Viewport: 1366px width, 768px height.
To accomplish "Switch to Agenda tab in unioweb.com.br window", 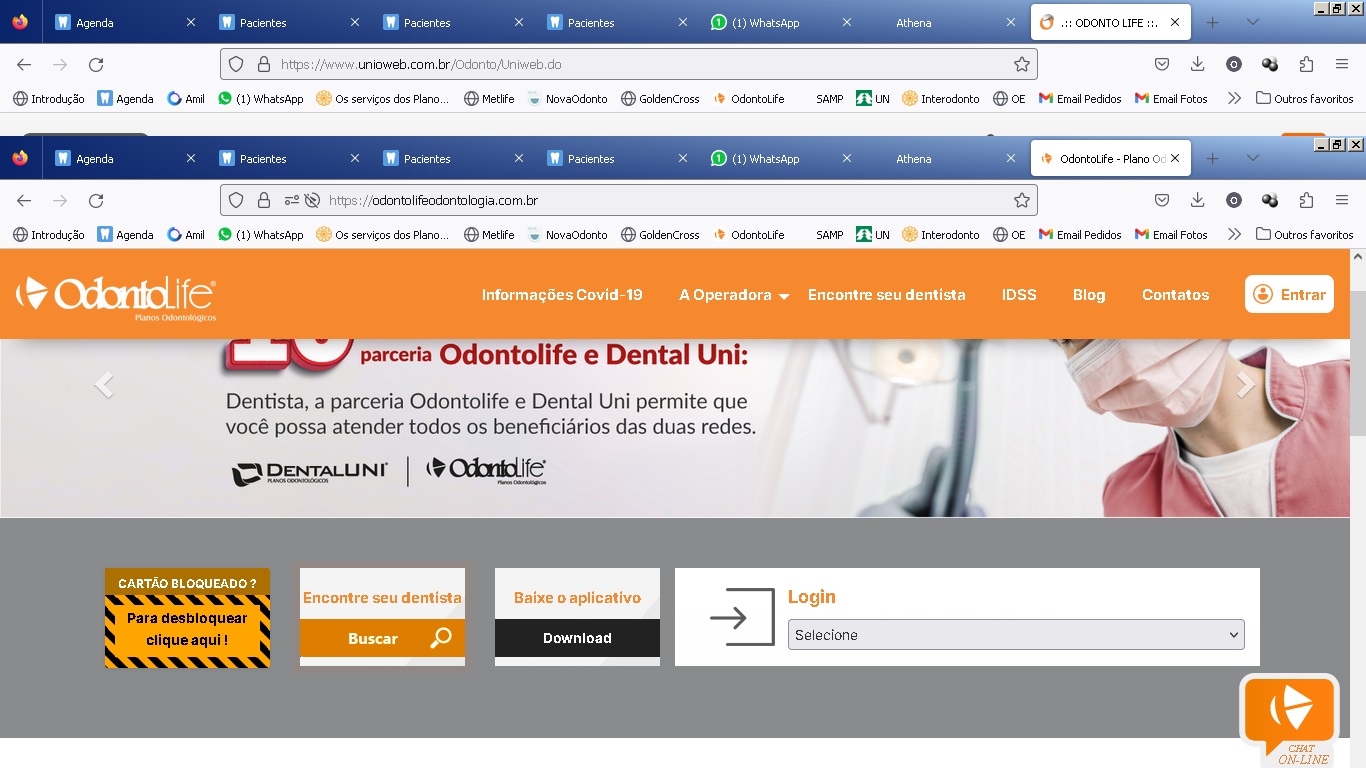I will [125, 23].
